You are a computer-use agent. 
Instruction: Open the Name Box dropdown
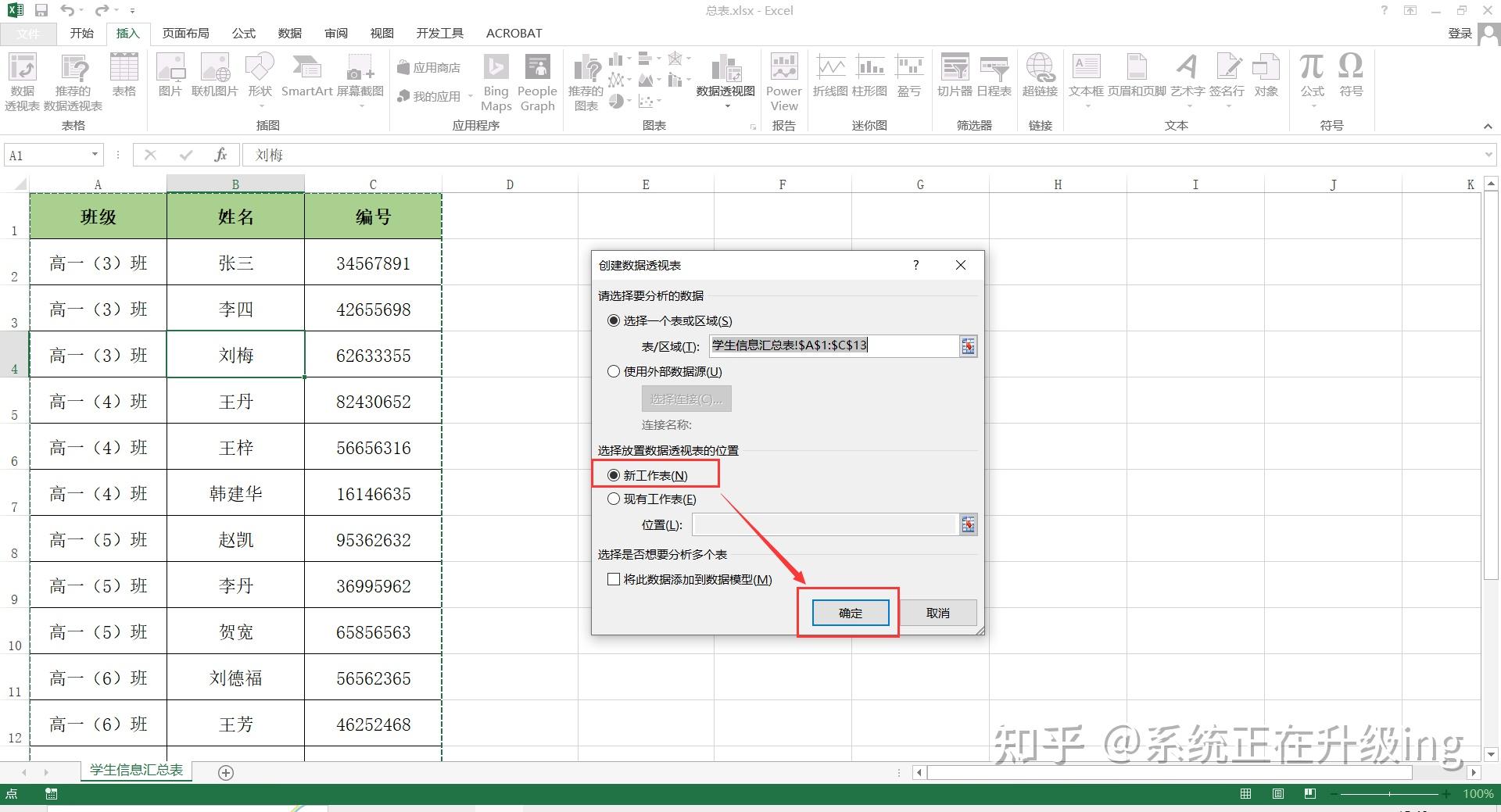(95, 155)
